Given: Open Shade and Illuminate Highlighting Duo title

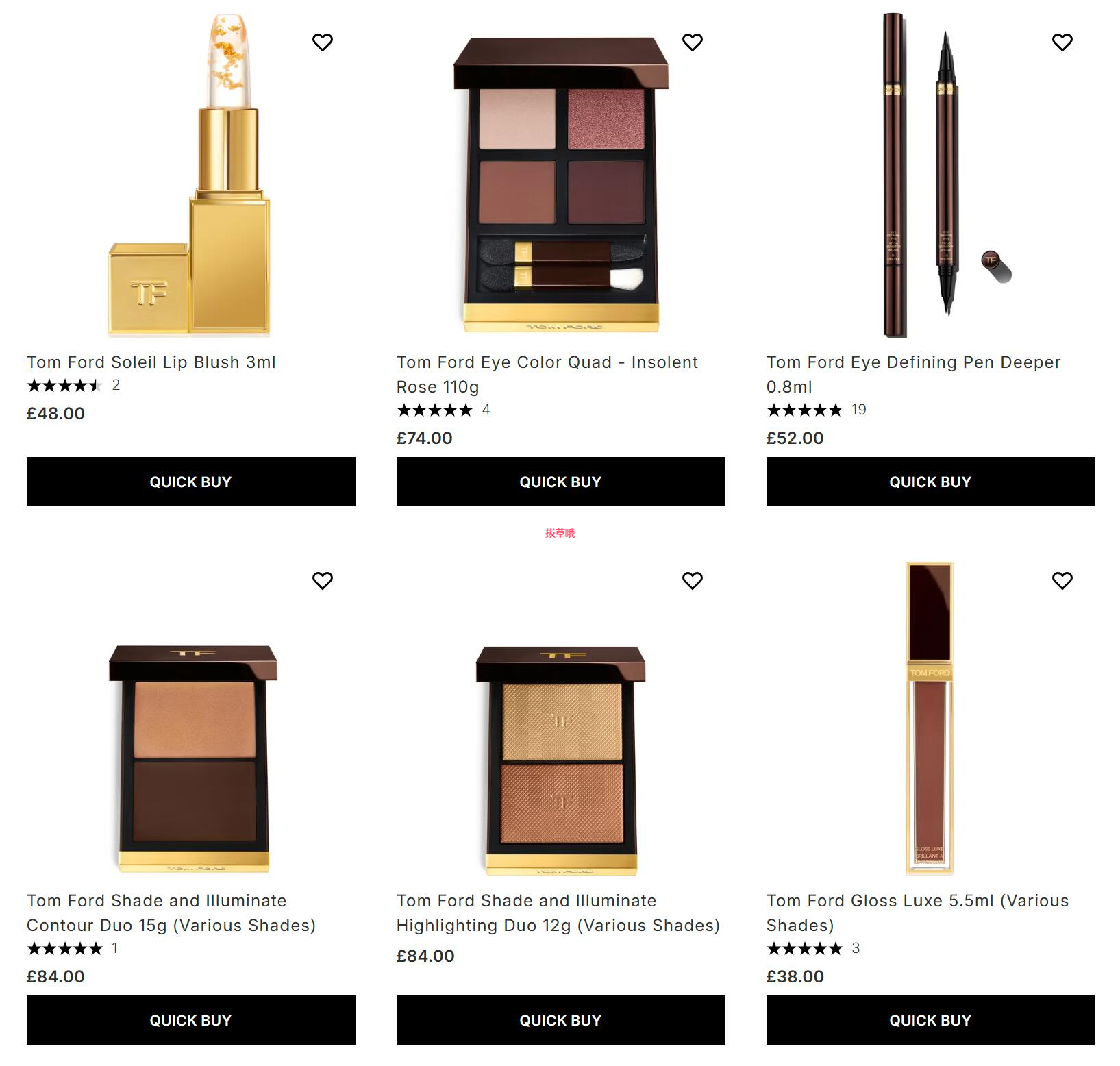Looking at the screenshot, I should (x=558, y=913).
